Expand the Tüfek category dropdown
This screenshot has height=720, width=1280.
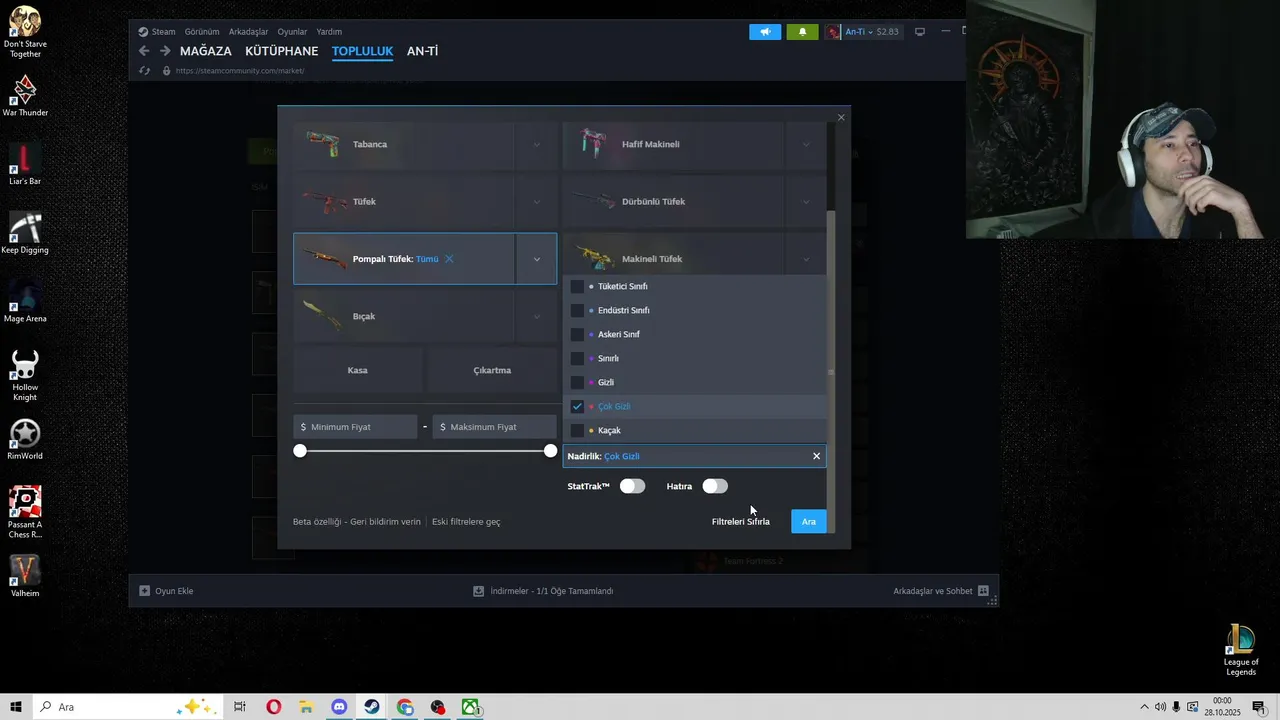point(536,202)
